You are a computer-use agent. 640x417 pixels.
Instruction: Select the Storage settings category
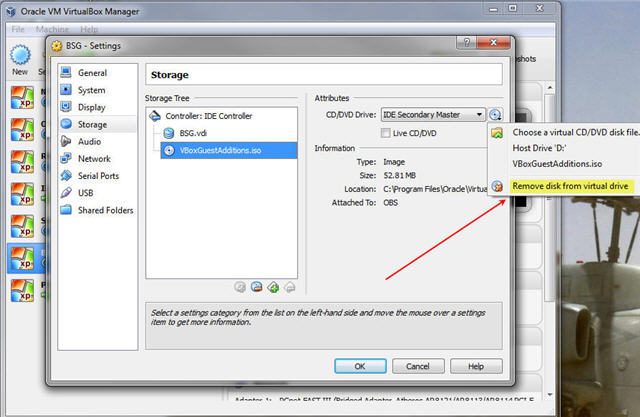click(x=97, y=124)
